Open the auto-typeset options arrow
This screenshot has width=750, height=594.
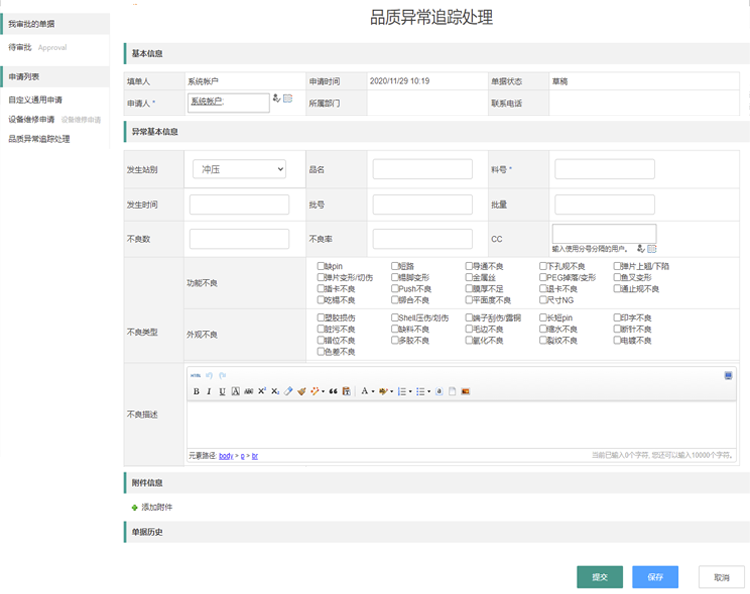click(323, 391)
